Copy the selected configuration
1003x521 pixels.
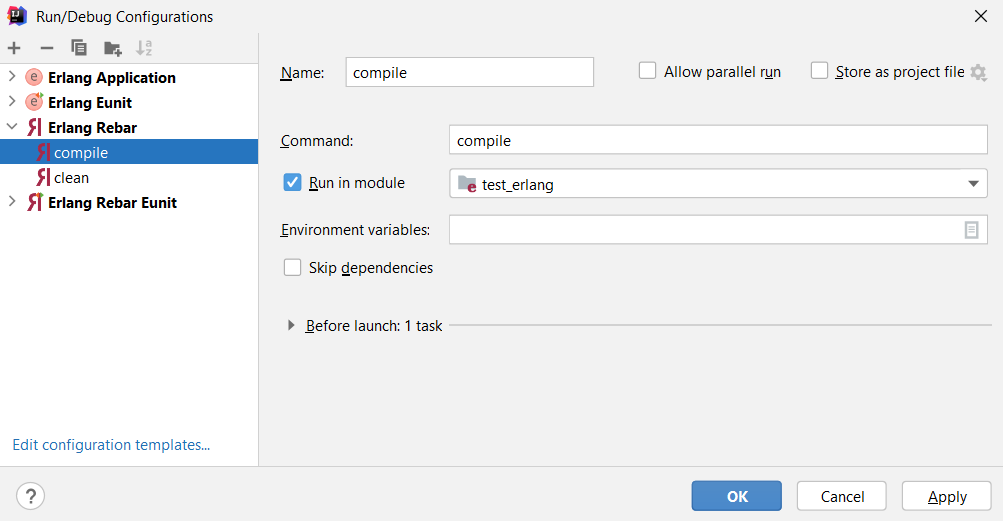pyautogui.click(x=79, y=48)
